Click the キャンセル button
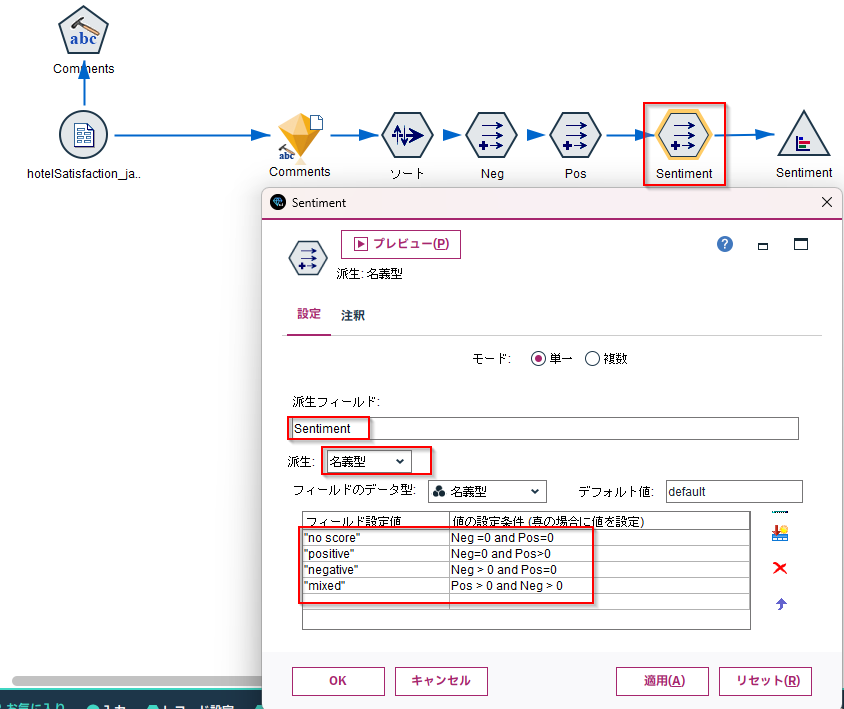Screen dimensions: 844x709 click(x=441, y=681)
